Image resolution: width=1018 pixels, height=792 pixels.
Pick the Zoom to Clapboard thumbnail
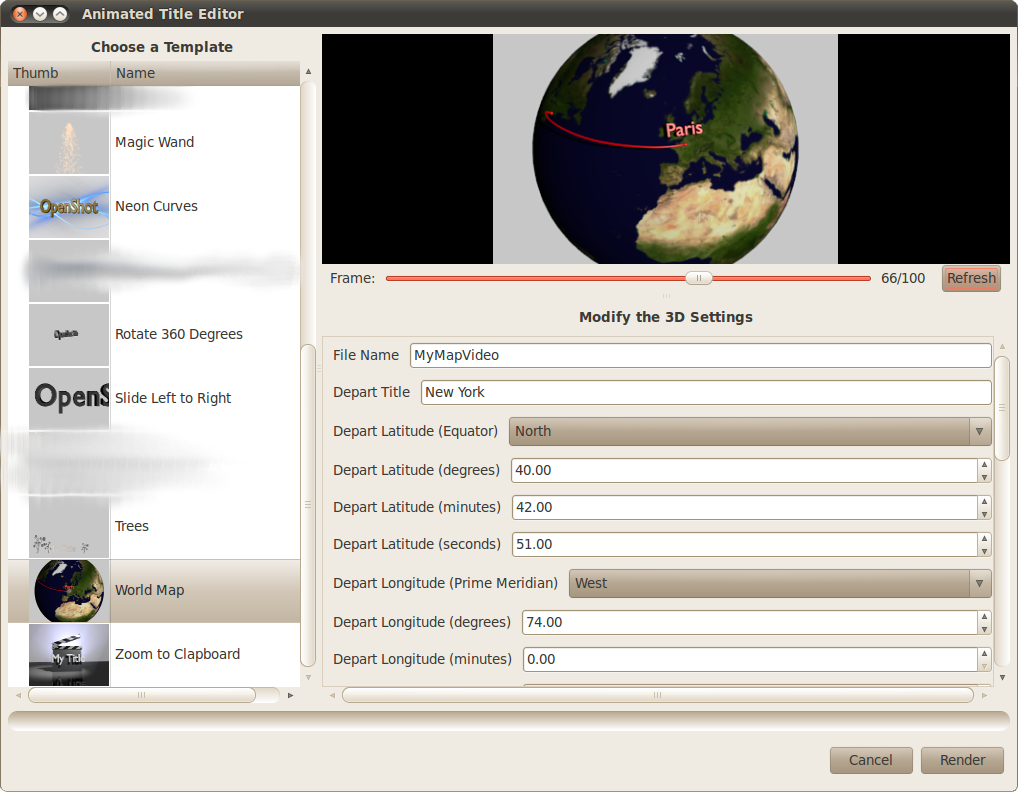69,655
